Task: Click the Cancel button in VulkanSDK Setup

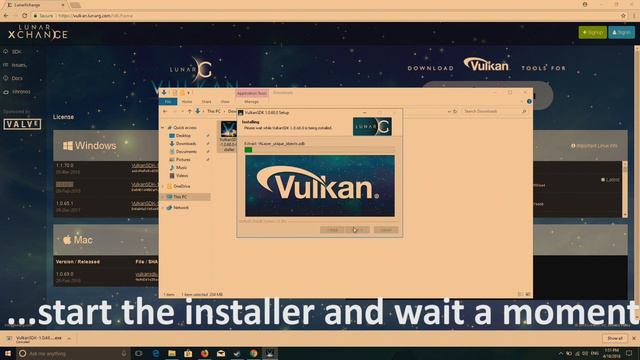Action: click(386, 230)
